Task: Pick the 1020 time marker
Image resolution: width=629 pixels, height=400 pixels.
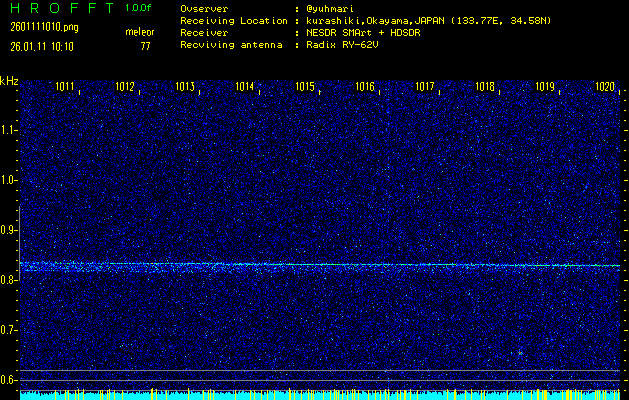Action: [604, 88]
